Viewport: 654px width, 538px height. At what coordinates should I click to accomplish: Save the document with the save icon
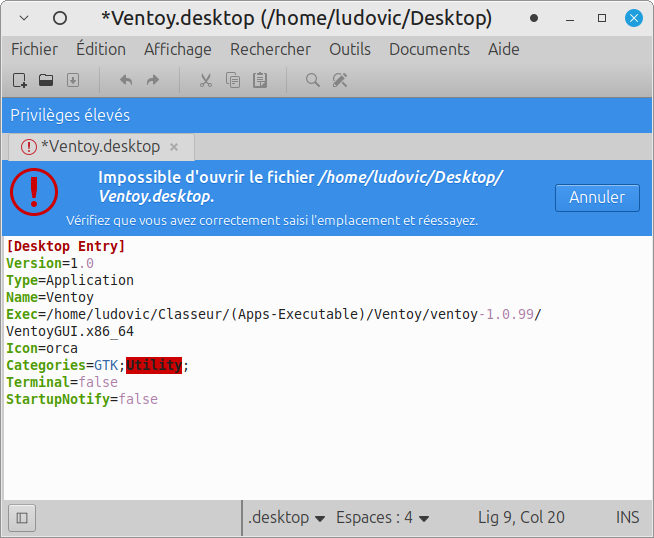73,80
